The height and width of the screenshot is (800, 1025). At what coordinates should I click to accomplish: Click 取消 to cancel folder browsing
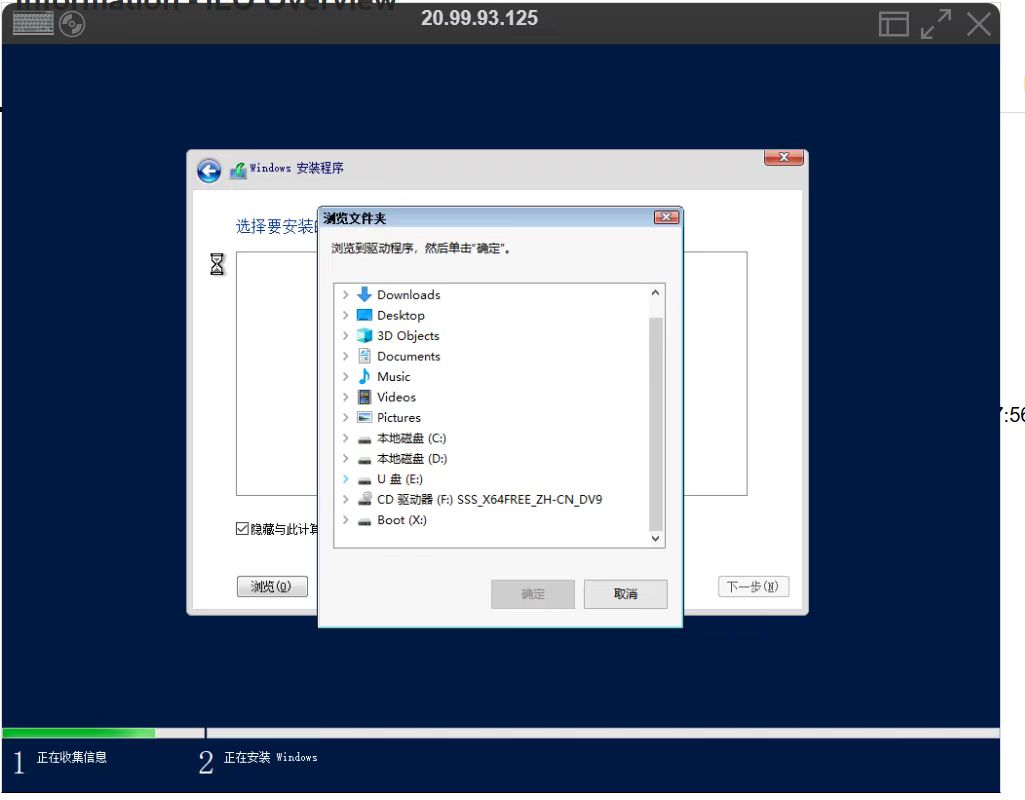pyautogui.click(x=626, y=593)
